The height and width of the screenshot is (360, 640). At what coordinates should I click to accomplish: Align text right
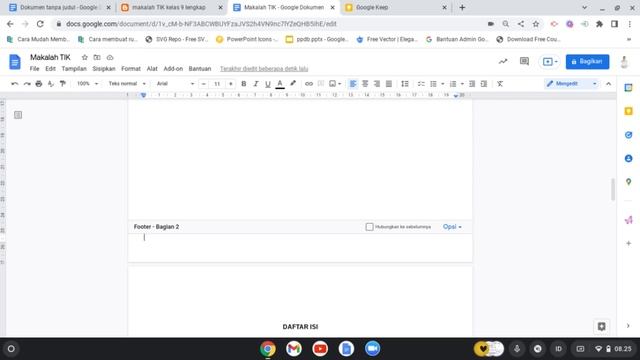[x=377, y=84]
